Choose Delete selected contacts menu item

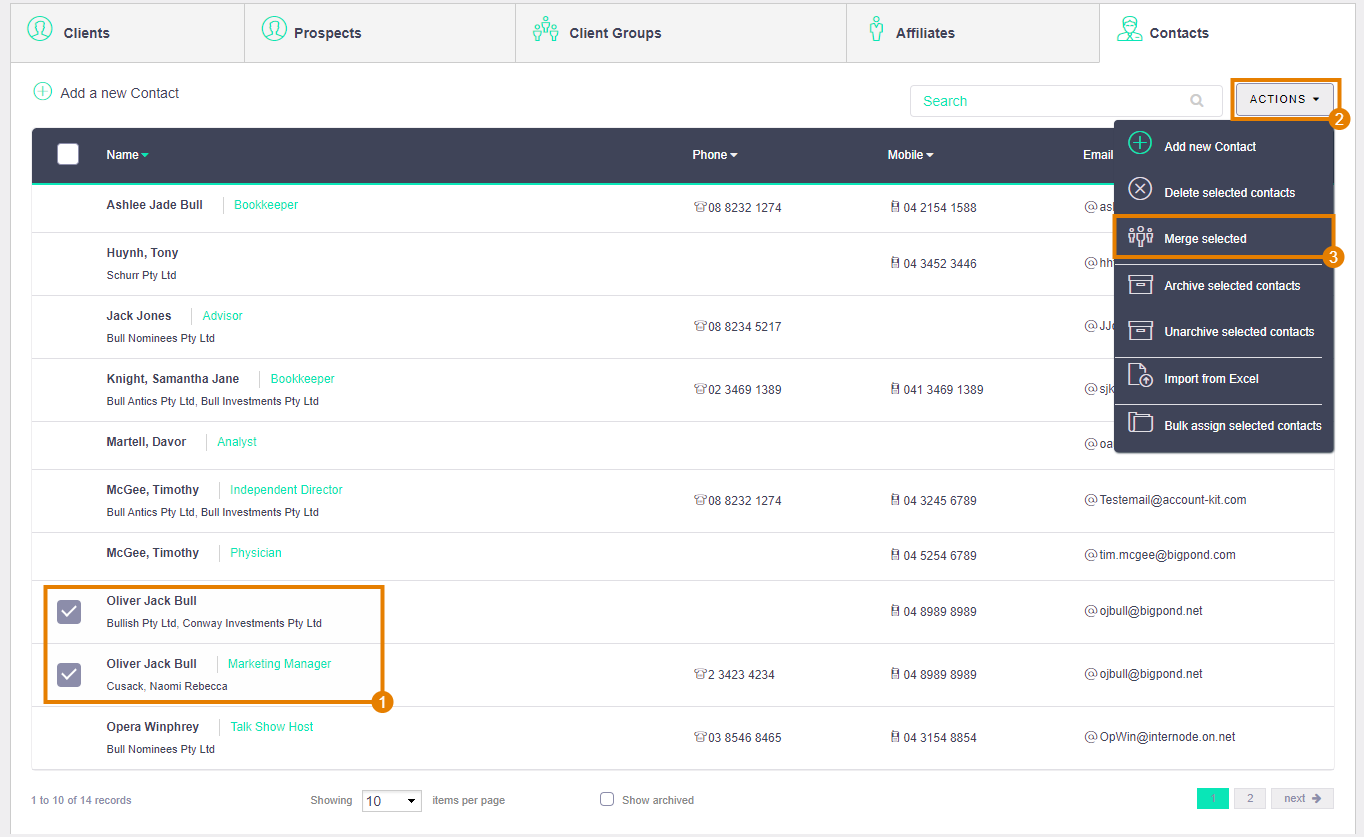click(1224, 192)
